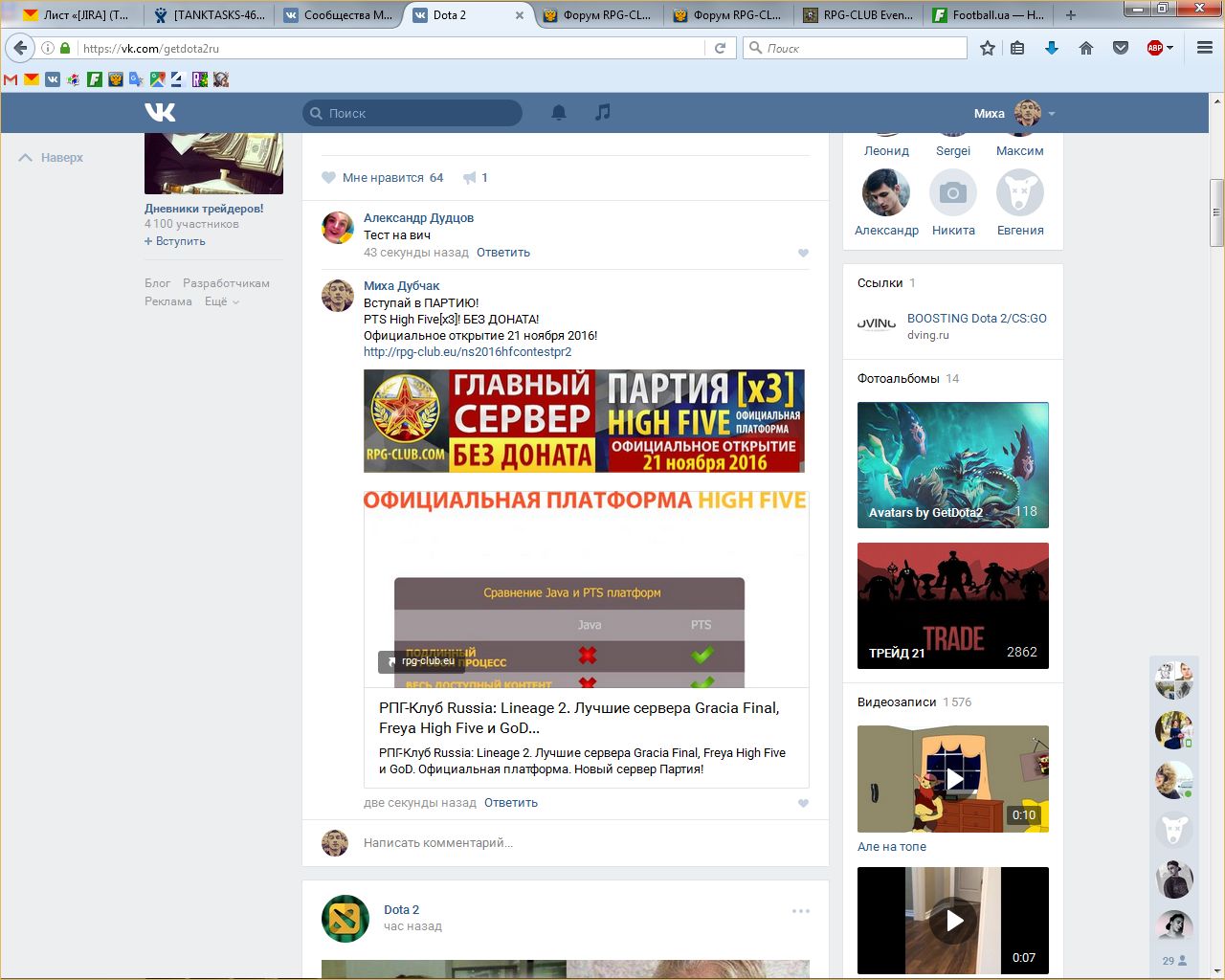1225x980 pixels.
Task: Open the Avatars by GetDota2 album
Action: tap(953, 465)
